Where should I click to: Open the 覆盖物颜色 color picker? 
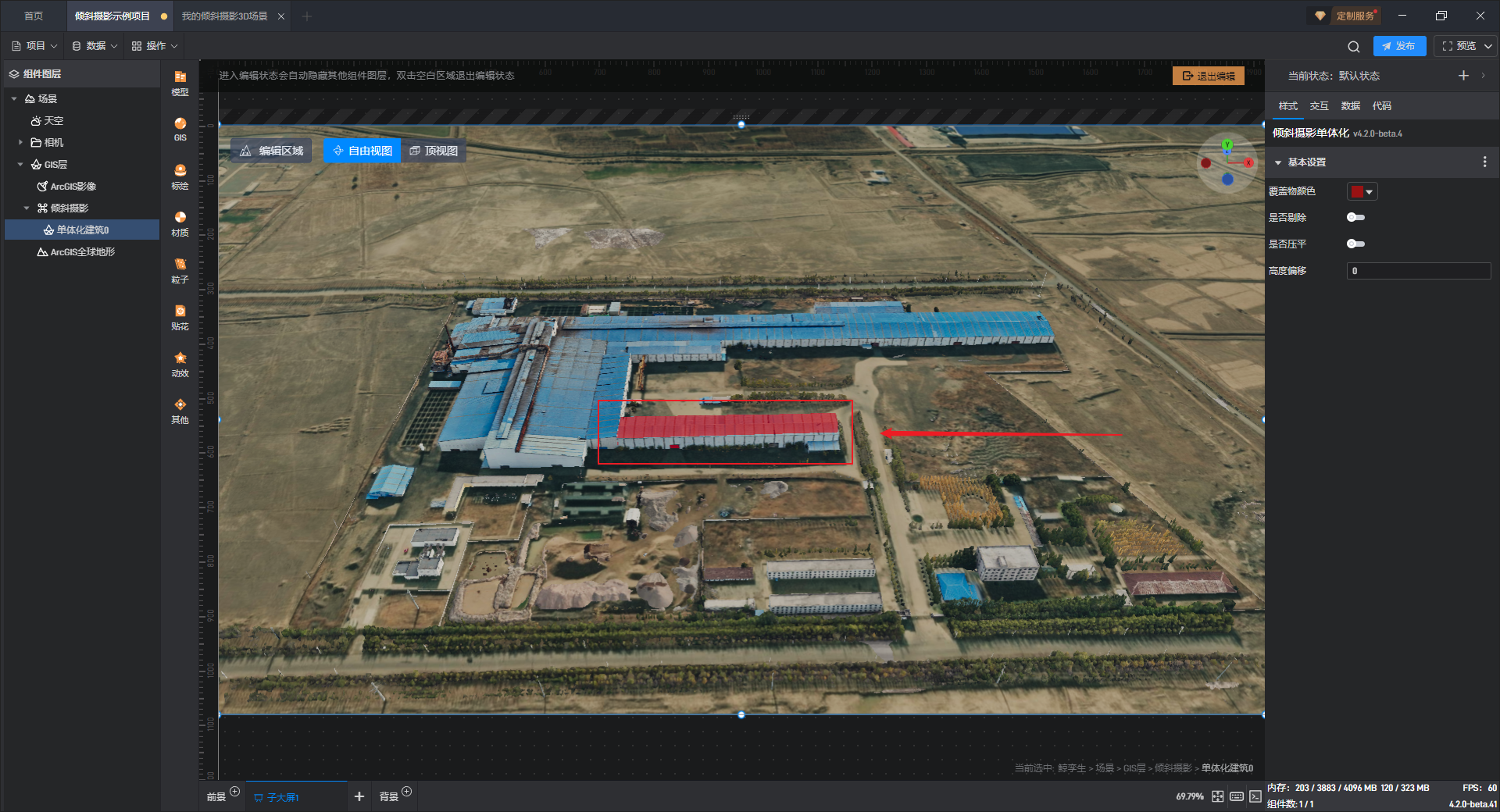tap(1362, 191)
